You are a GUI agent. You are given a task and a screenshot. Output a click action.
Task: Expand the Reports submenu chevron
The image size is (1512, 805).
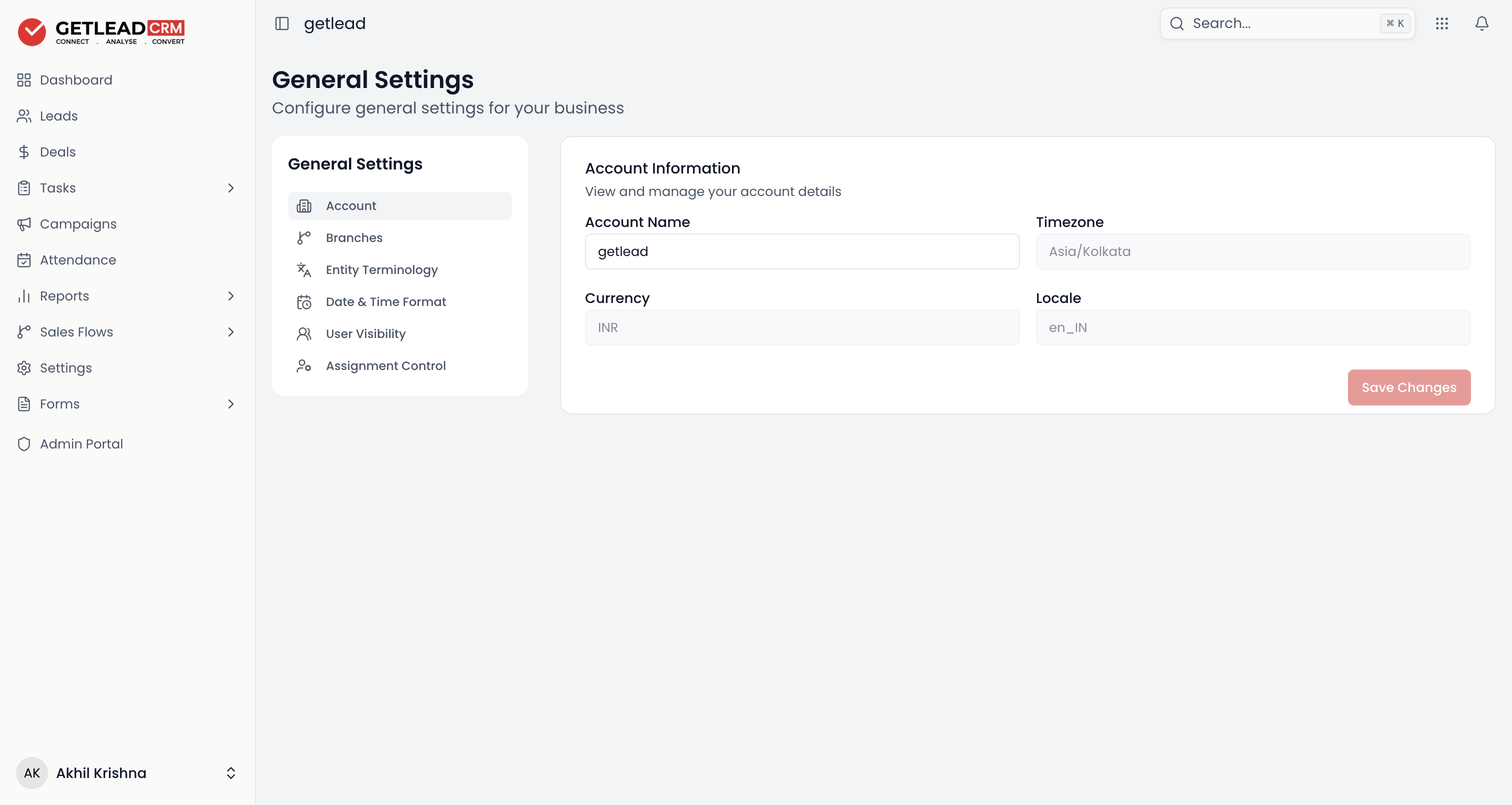tap(230, 296)
